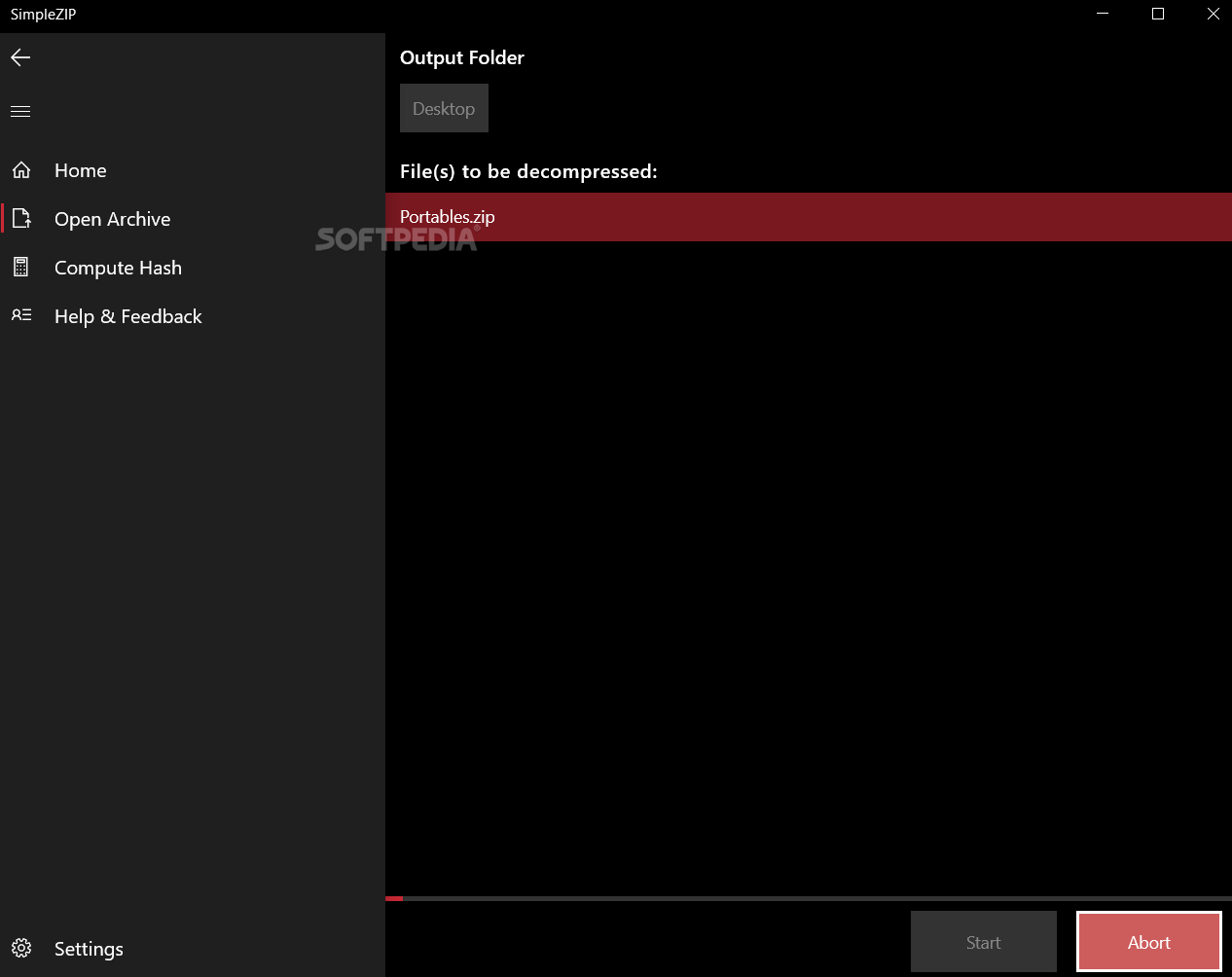Image resolution: width=1232 pixels, height=977 pixels.
Task: Click the back arrow icon
Action: click(x=20, y=57)
